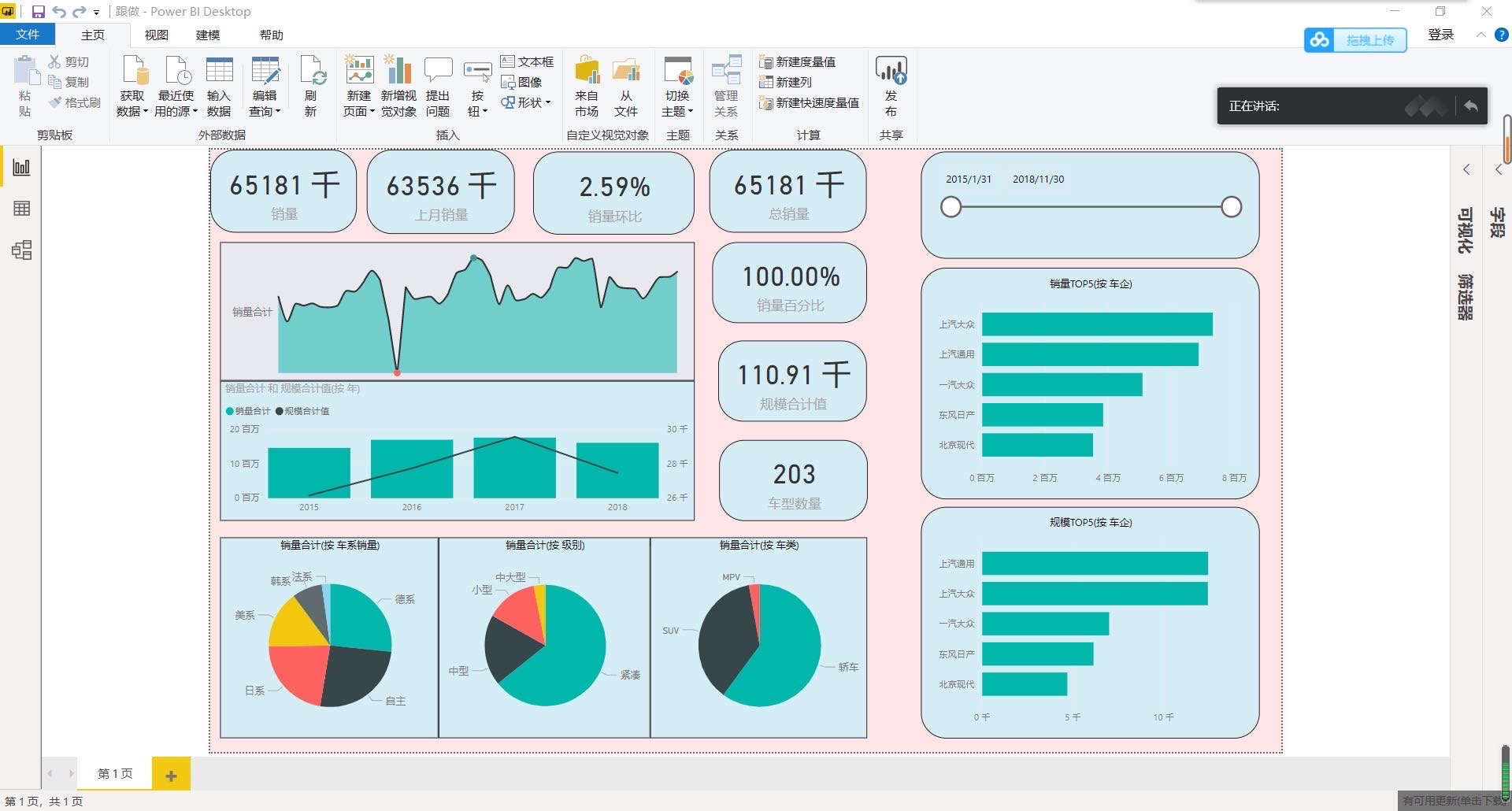Screen dimensions: 1512x811
Task: Insert an Image (图像)
Action: point(521,82)
